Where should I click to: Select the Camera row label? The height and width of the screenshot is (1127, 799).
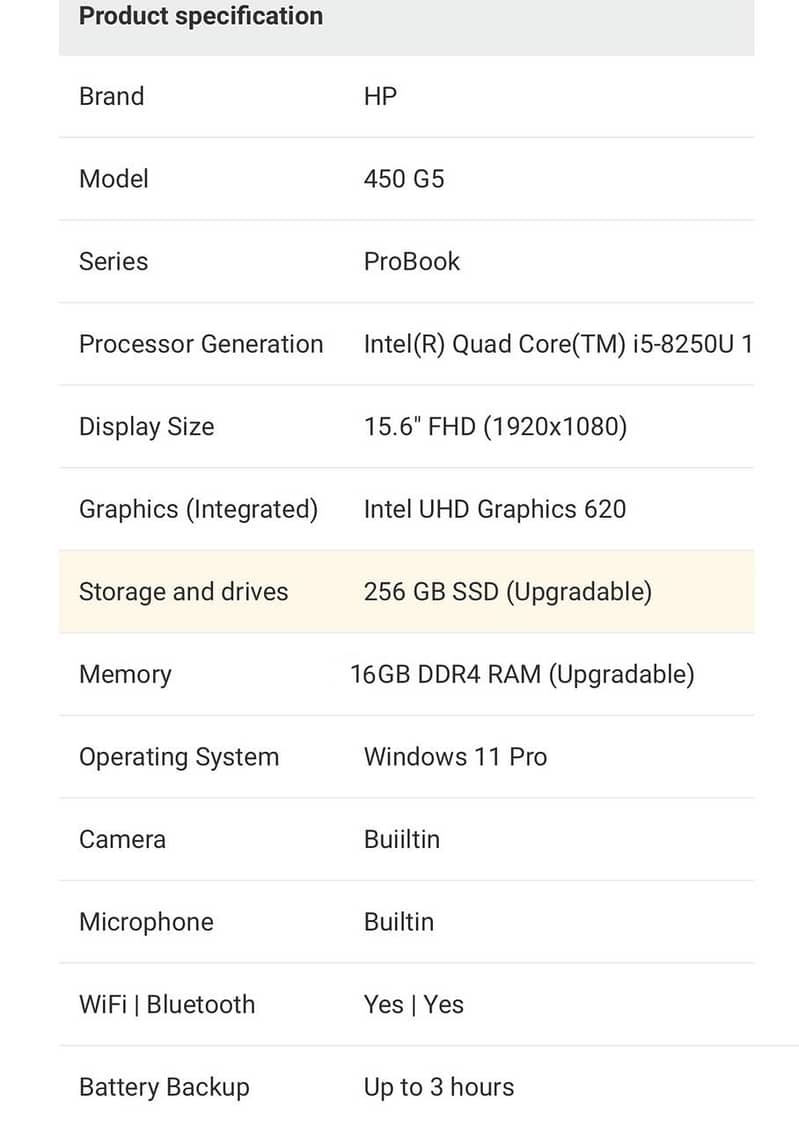(x=122, y=840)
